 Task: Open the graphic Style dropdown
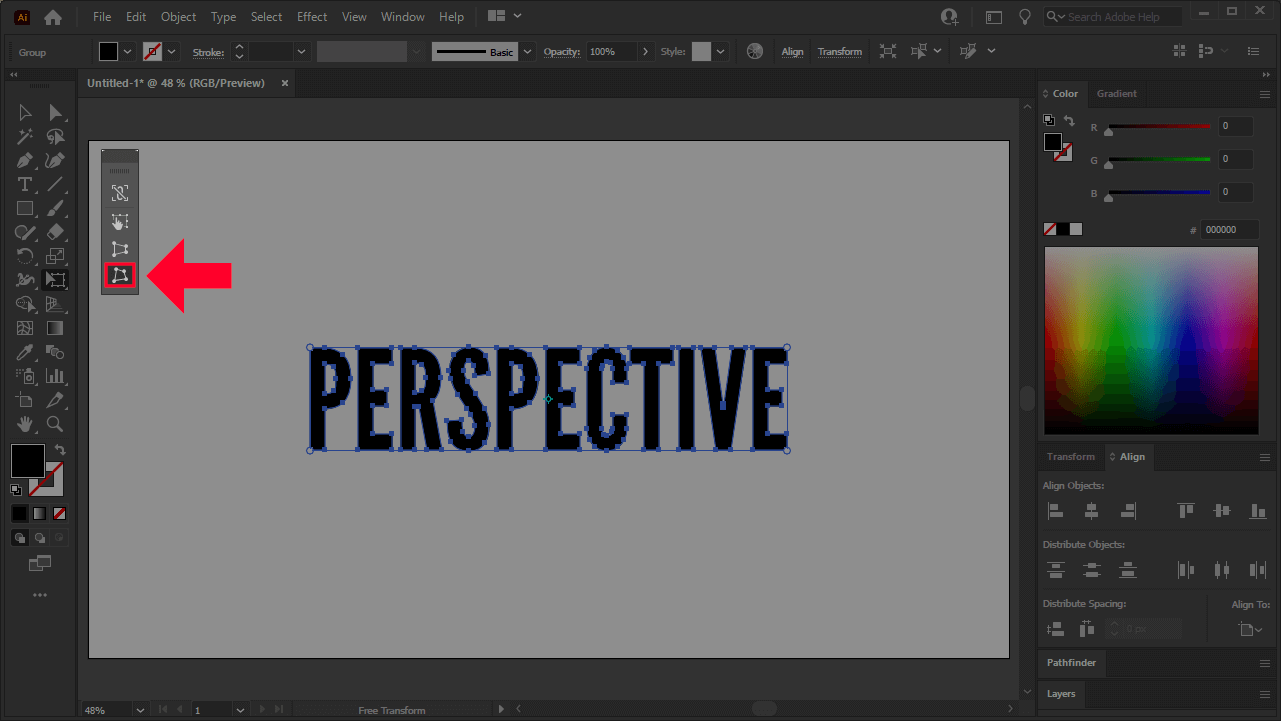pyautogui.click(x=720, y=52)
